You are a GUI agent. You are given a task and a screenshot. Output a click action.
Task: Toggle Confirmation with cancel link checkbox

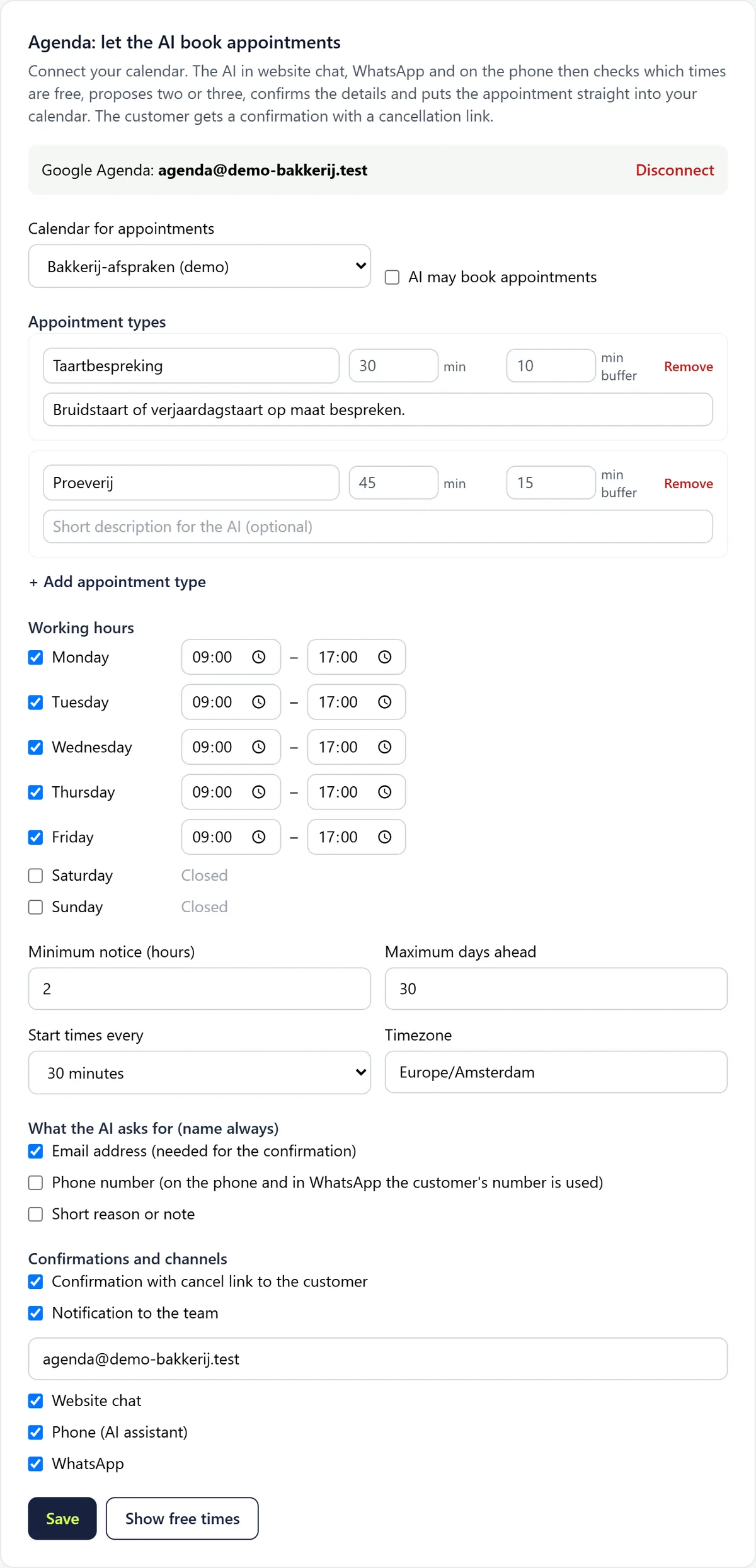[36, 1282]
